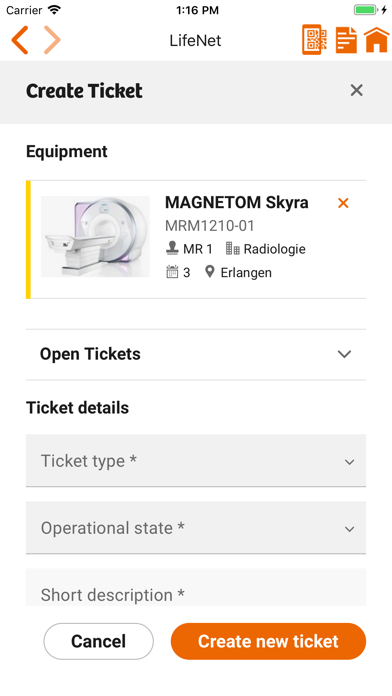Tap the location pin icon next to Erlangen
The height and width of the screenshot is (696, 392).
tap(210, 272)
